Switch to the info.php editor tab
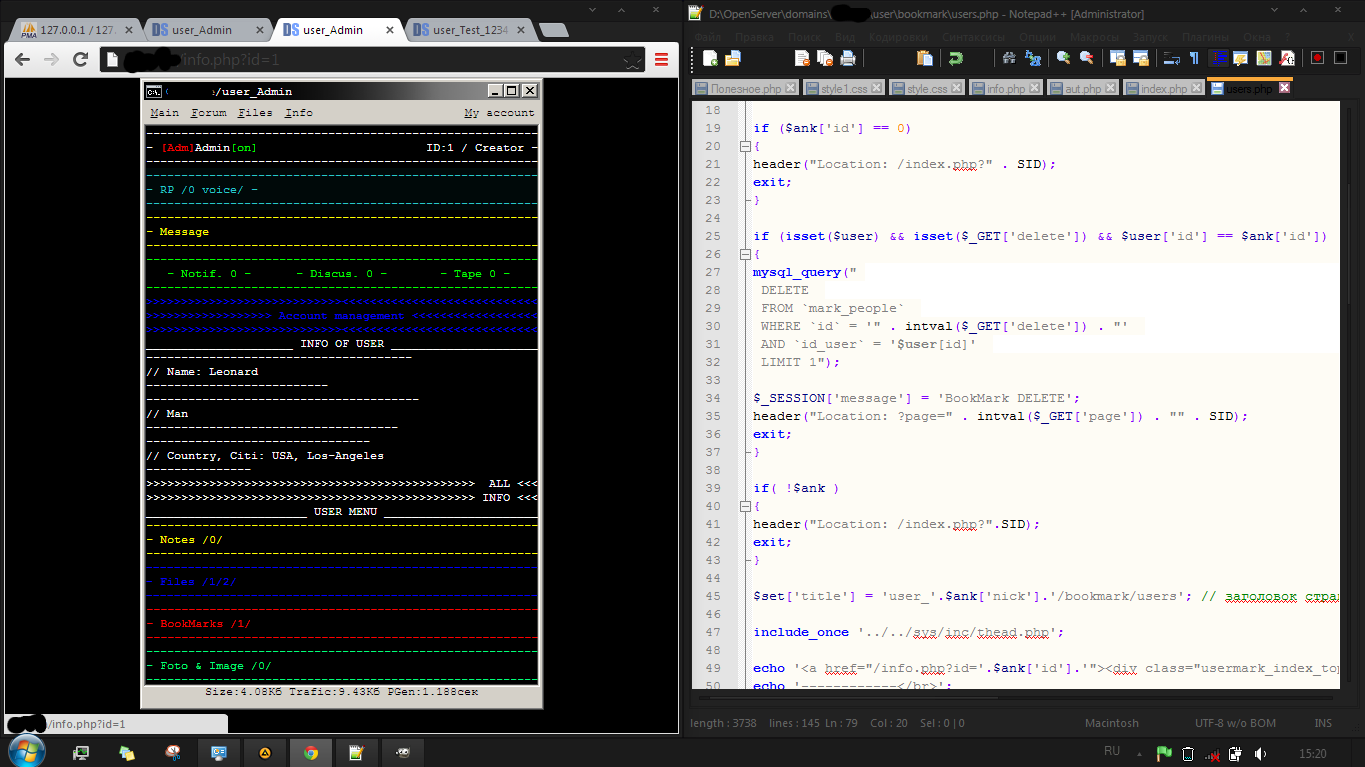The image size is (1365, 767). (x=1005, y=89)
